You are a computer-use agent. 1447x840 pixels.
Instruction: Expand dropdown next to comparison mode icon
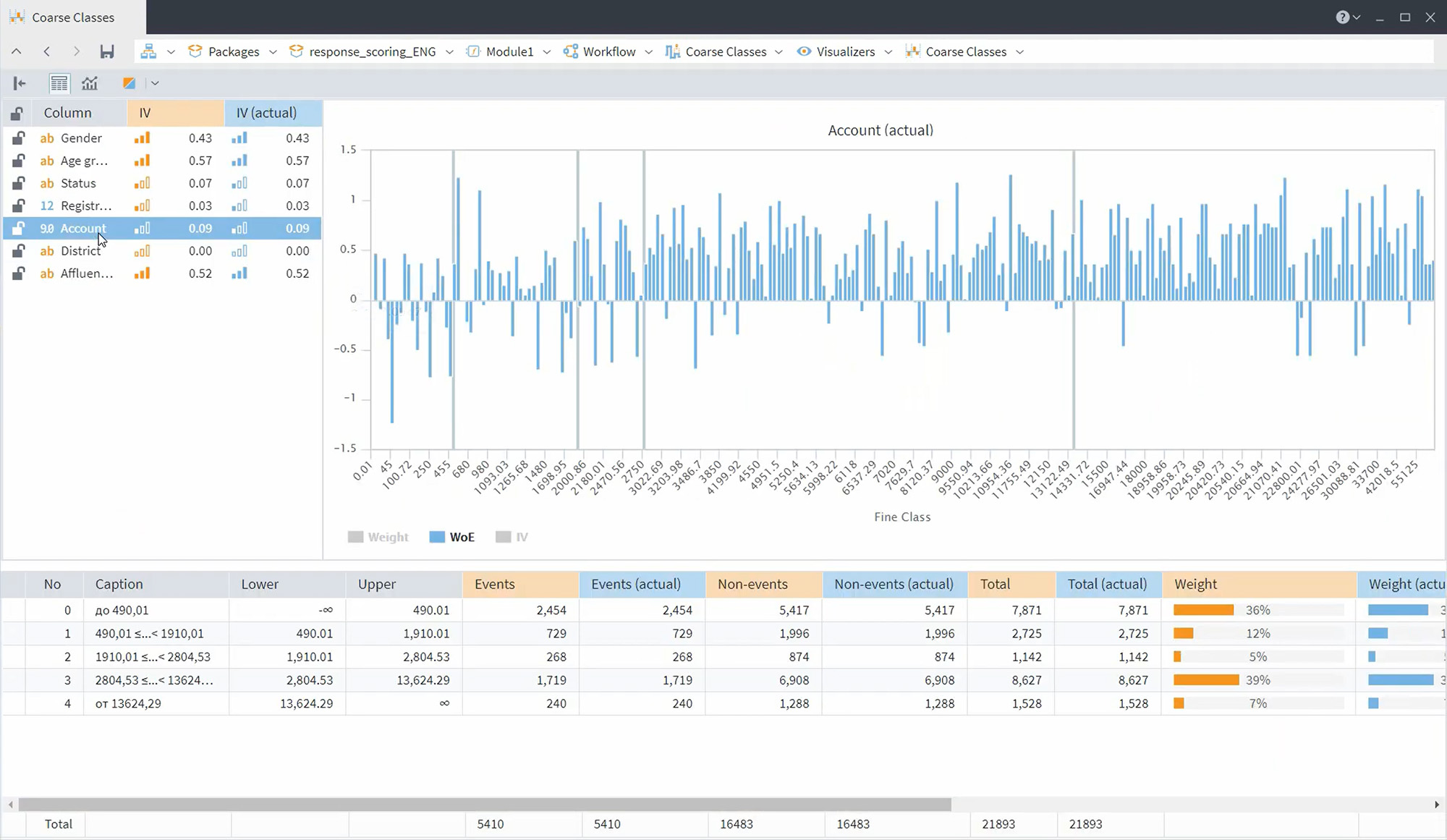[x=155, y=83]
